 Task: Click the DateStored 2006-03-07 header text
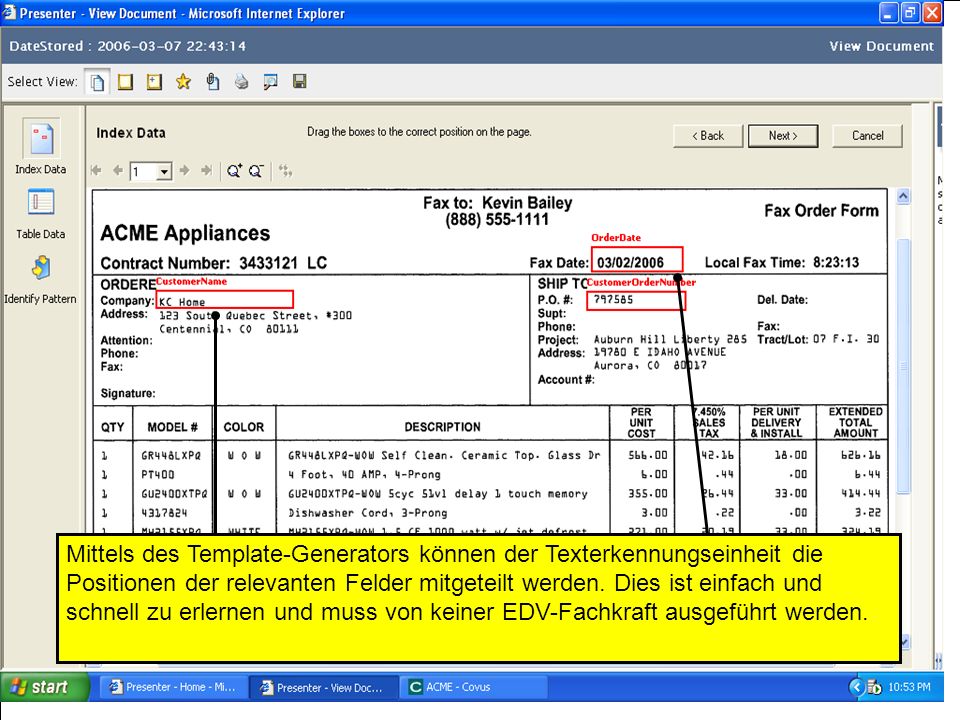[x=127, y=46]
